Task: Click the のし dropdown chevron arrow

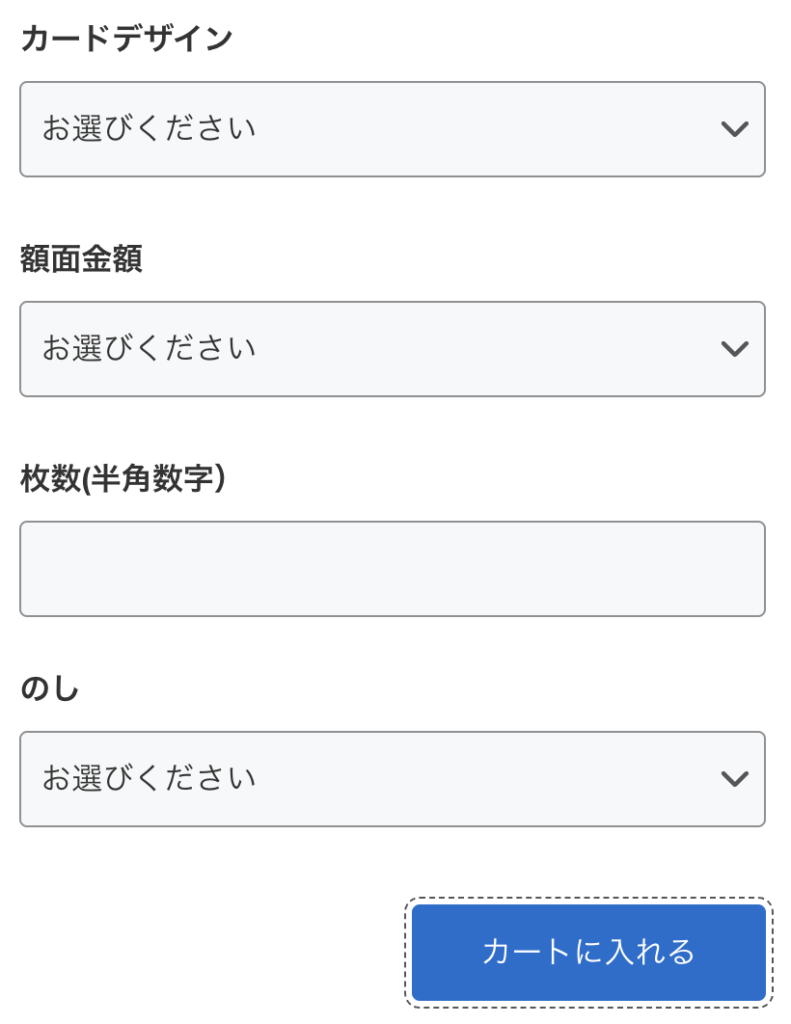Action: [734, 779]
